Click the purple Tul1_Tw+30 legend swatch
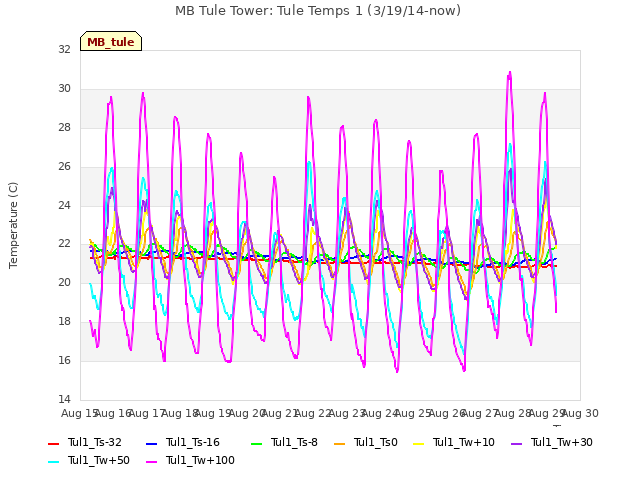The width and height of the screenshot is (640, 480). tap(516, 444)
